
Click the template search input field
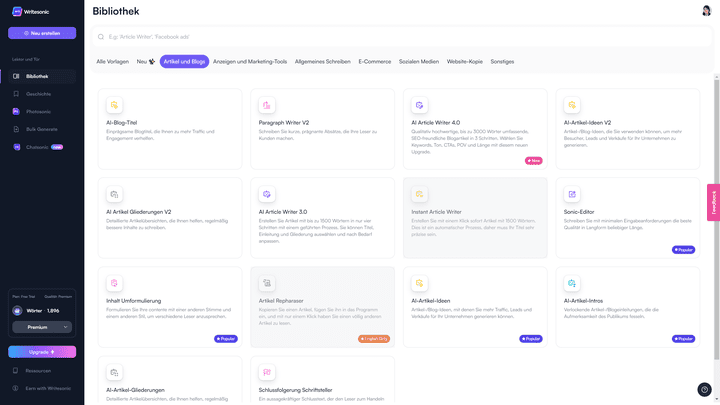point(400,37)
